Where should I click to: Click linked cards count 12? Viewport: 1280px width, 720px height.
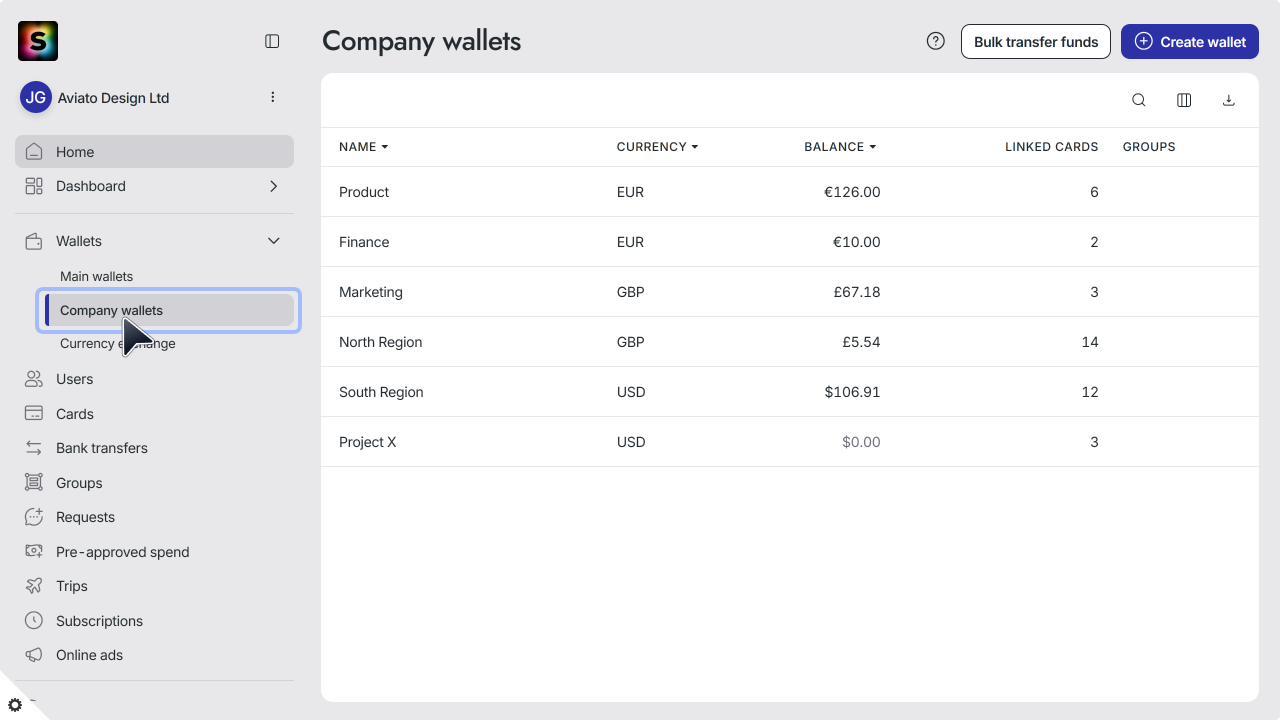pos(1090,392)
